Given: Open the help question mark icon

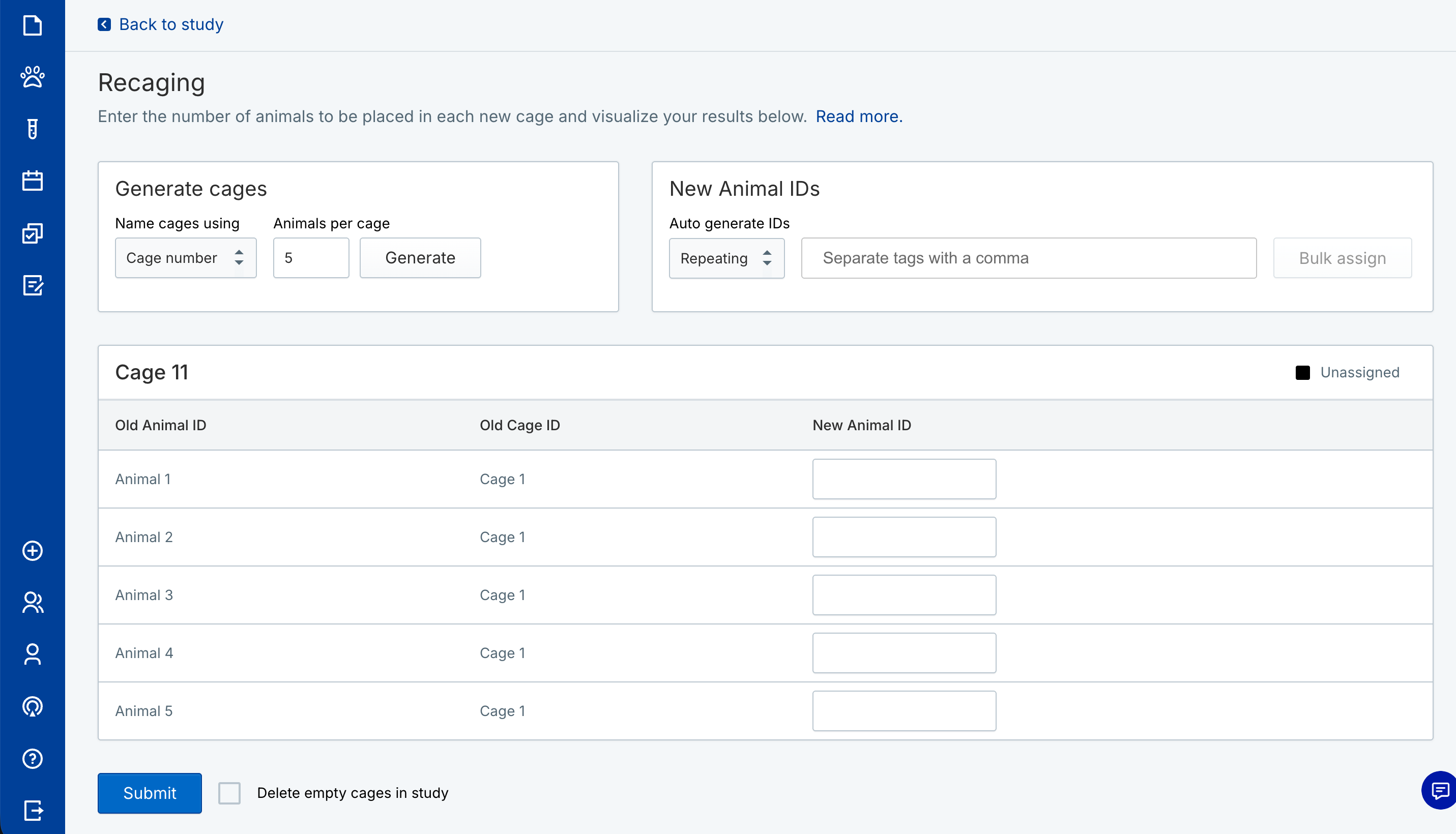Looking at the screenshot, I should [x=32, y=758].
